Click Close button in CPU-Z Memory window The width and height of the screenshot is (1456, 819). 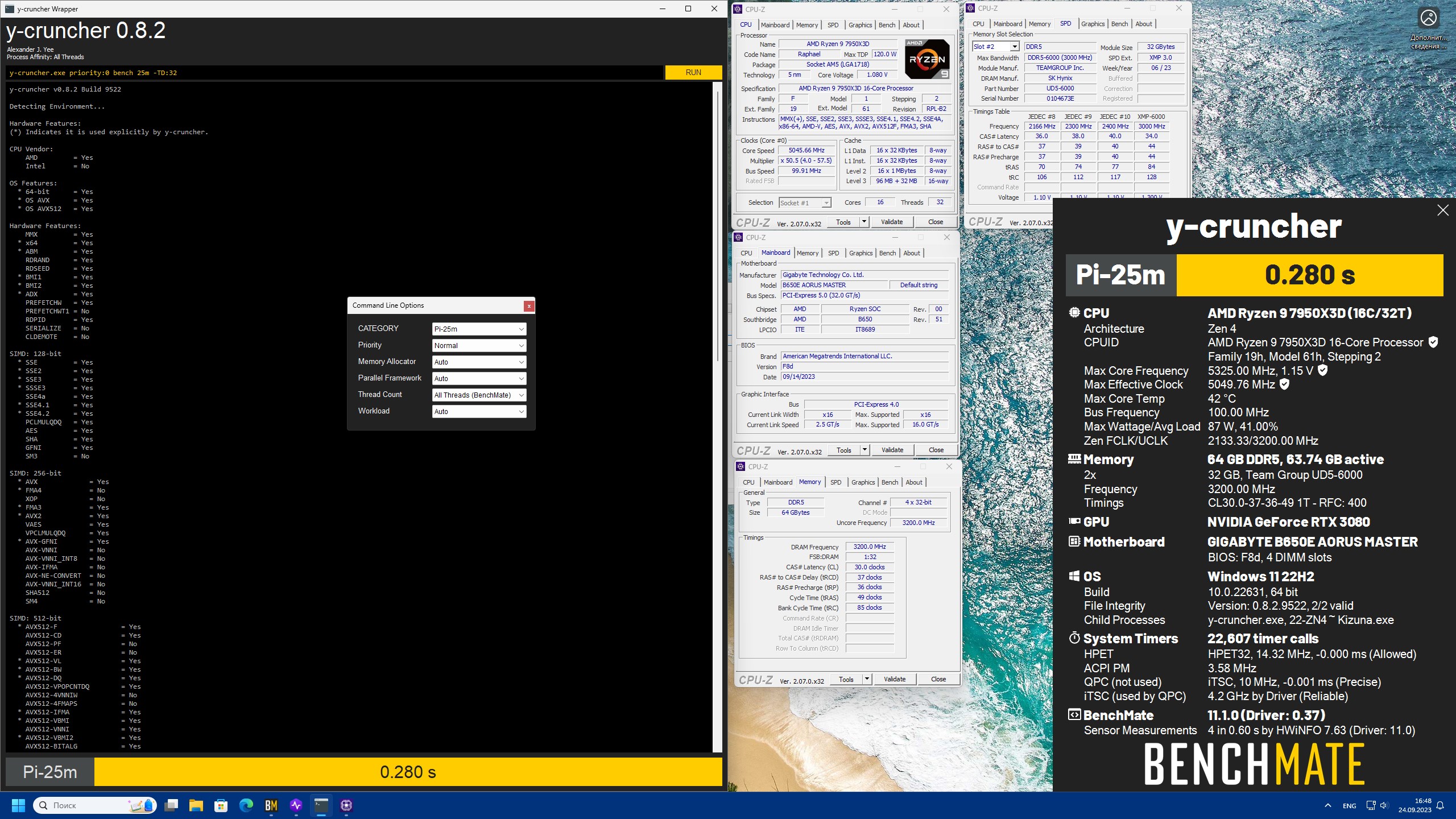point(938,679)
